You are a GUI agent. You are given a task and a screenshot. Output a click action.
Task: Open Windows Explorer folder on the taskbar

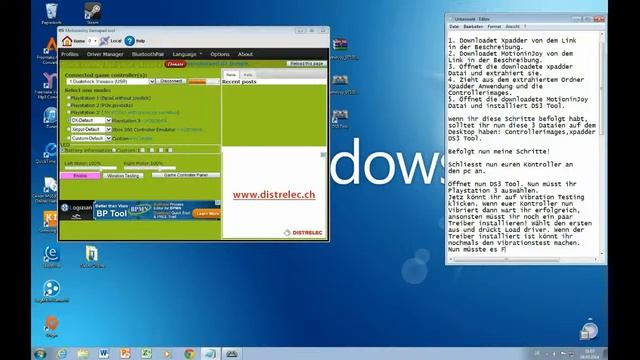click(x=83, y=353)
